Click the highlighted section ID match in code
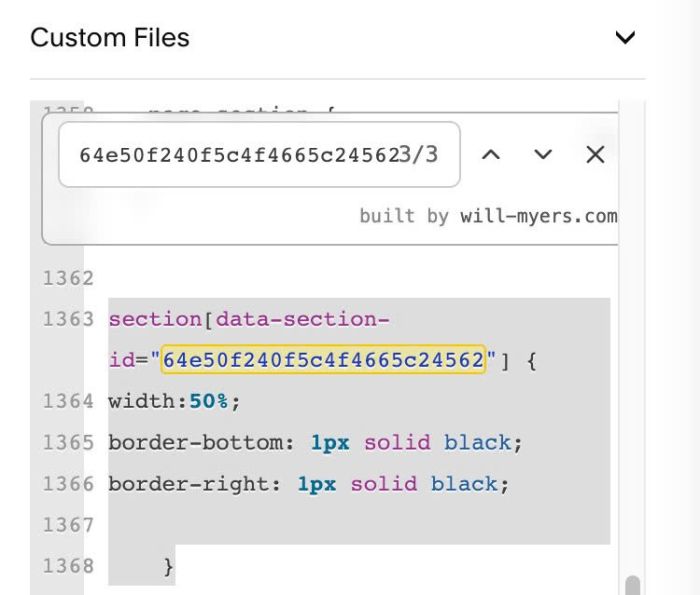Image resolution: width=700 pixels, height=595 pixels. pos(324,360)
